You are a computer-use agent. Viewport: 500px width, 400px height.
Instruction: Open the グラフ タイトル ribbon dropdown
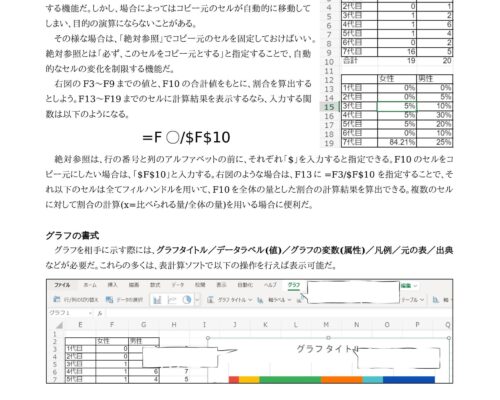[x=229, y=300]
